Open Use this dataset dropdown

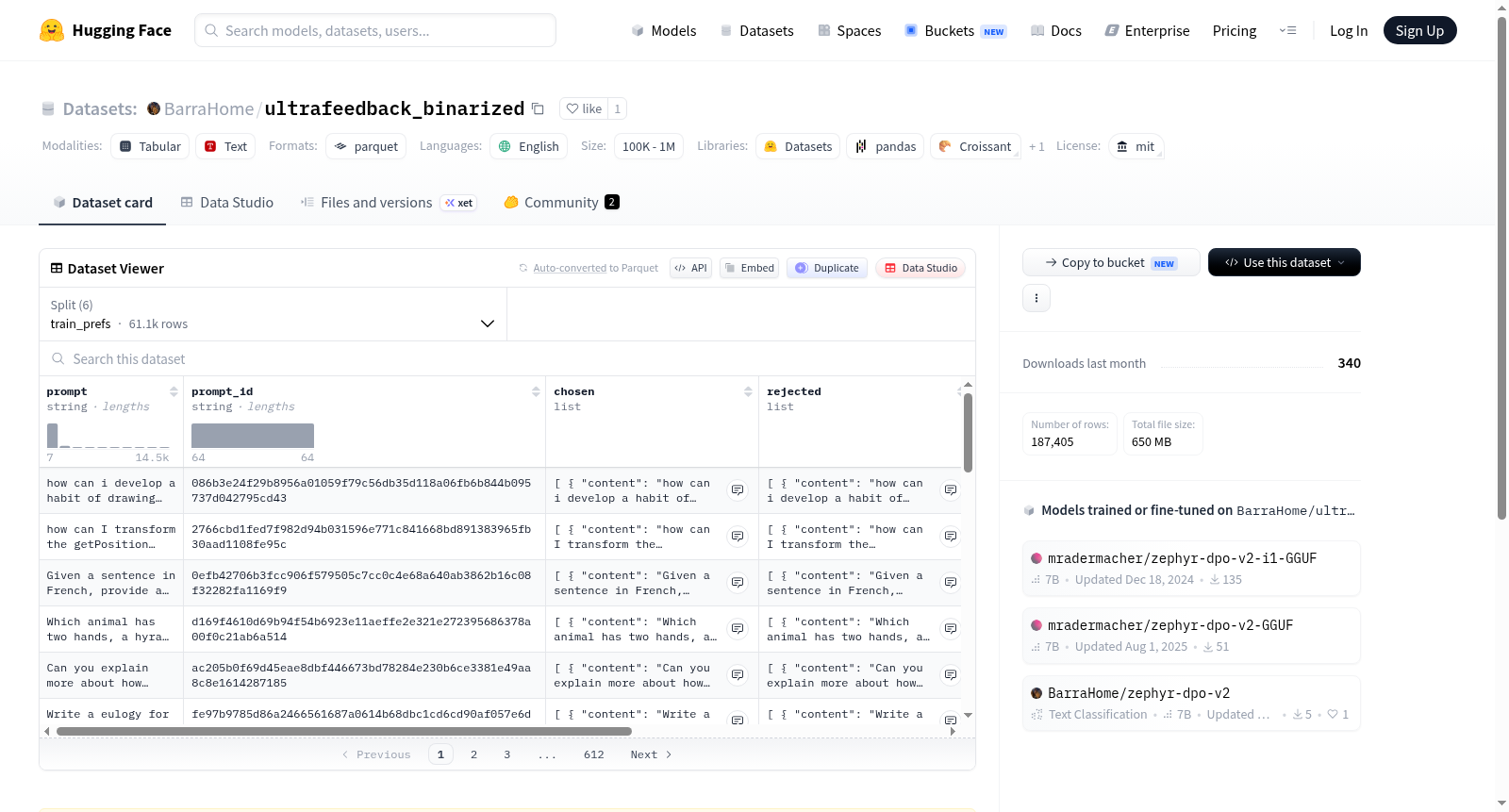tap(1284, 262)
